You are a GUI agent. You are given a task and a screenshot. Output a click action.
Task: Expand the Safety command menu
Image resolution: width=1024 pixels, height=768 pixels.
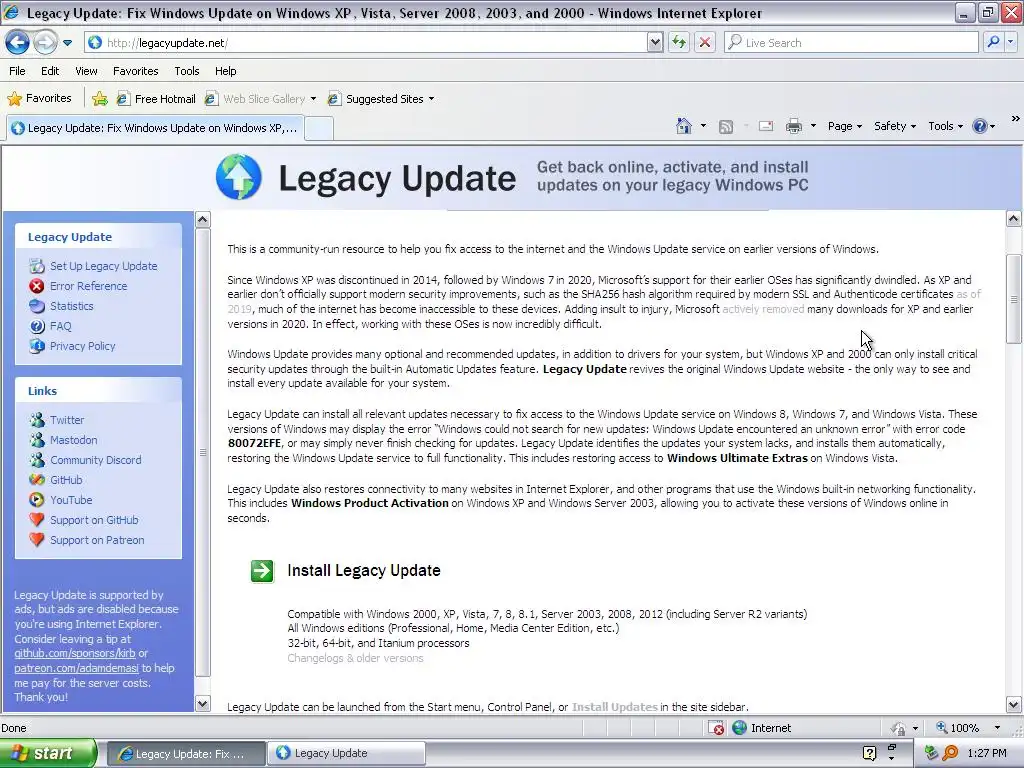(895, 126)
